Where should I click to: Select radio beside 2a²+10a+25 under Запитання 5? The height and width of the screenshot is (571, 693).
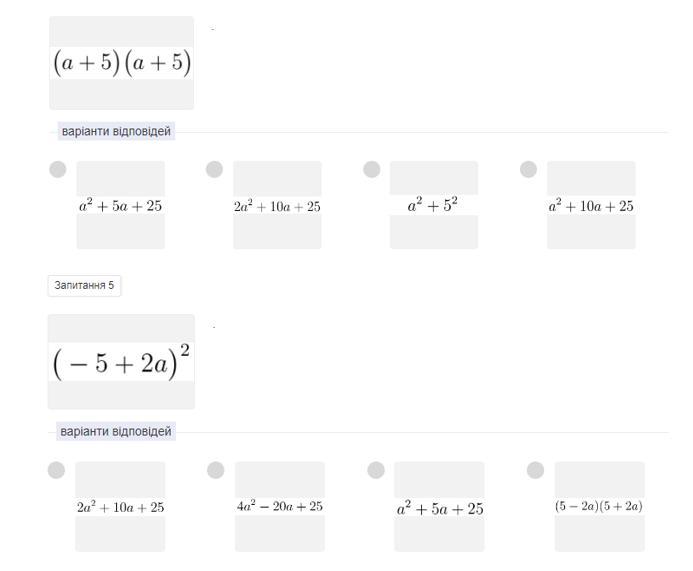pos(56,470)
